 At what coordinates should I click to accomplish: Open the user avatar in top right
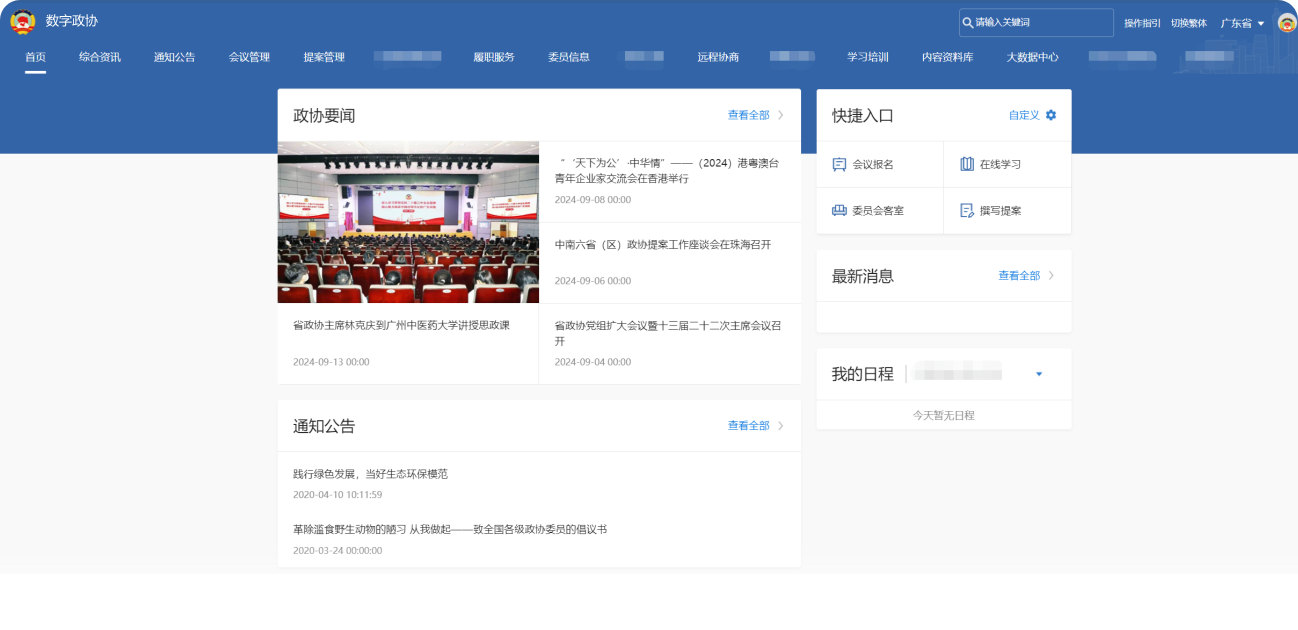click(1286, 23)
